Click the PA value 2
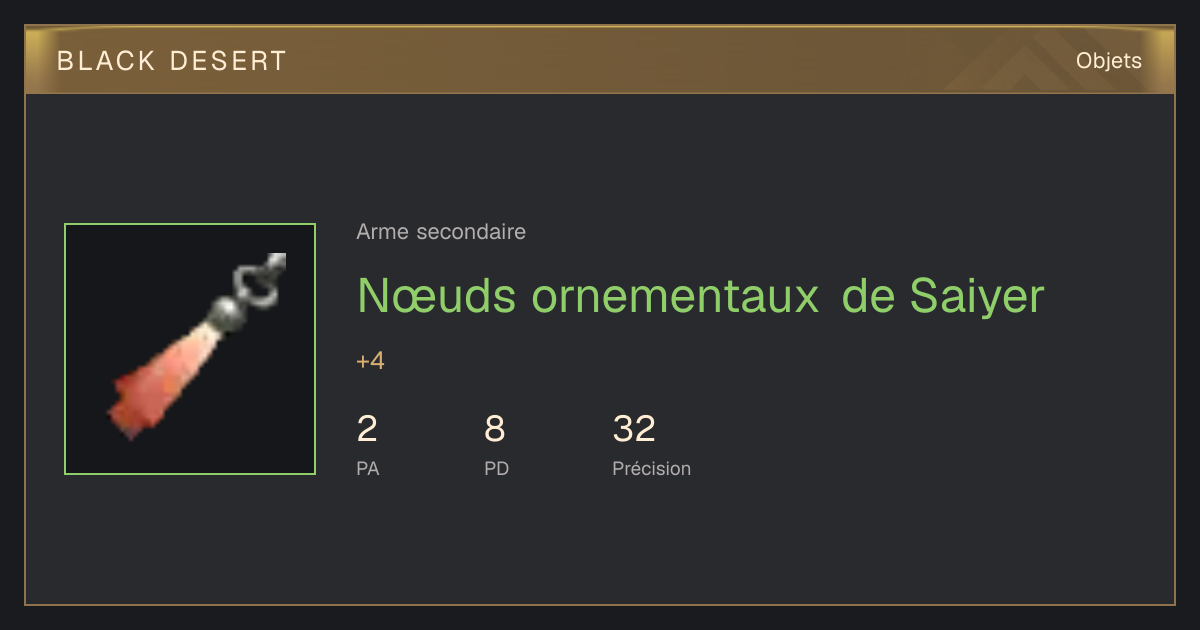Screen dimensions: 1200x630 [x=367, y=429]
